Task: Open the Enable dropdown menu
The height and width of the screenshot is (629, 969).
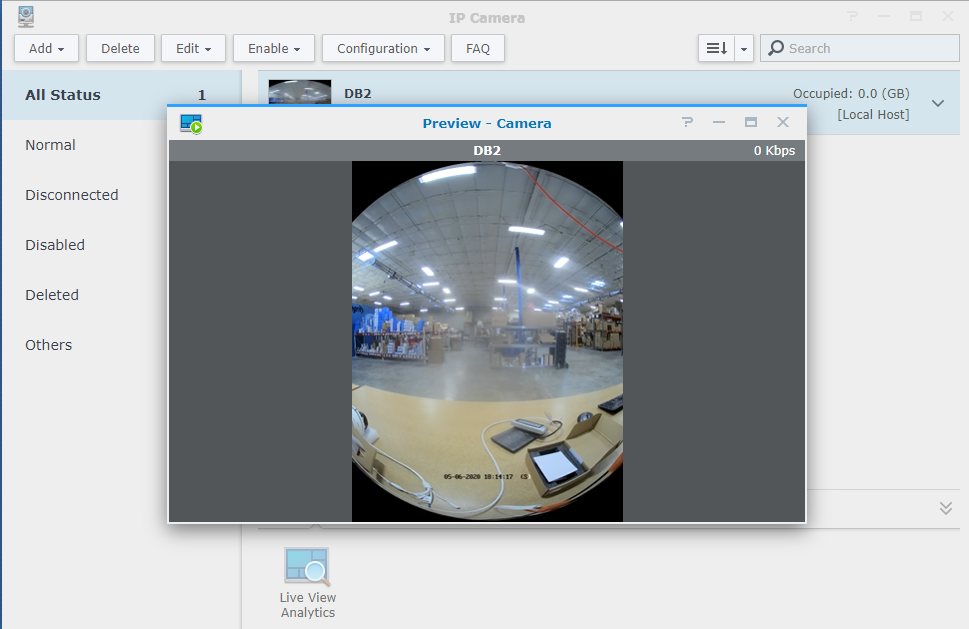Action: (x=274, y=48)
